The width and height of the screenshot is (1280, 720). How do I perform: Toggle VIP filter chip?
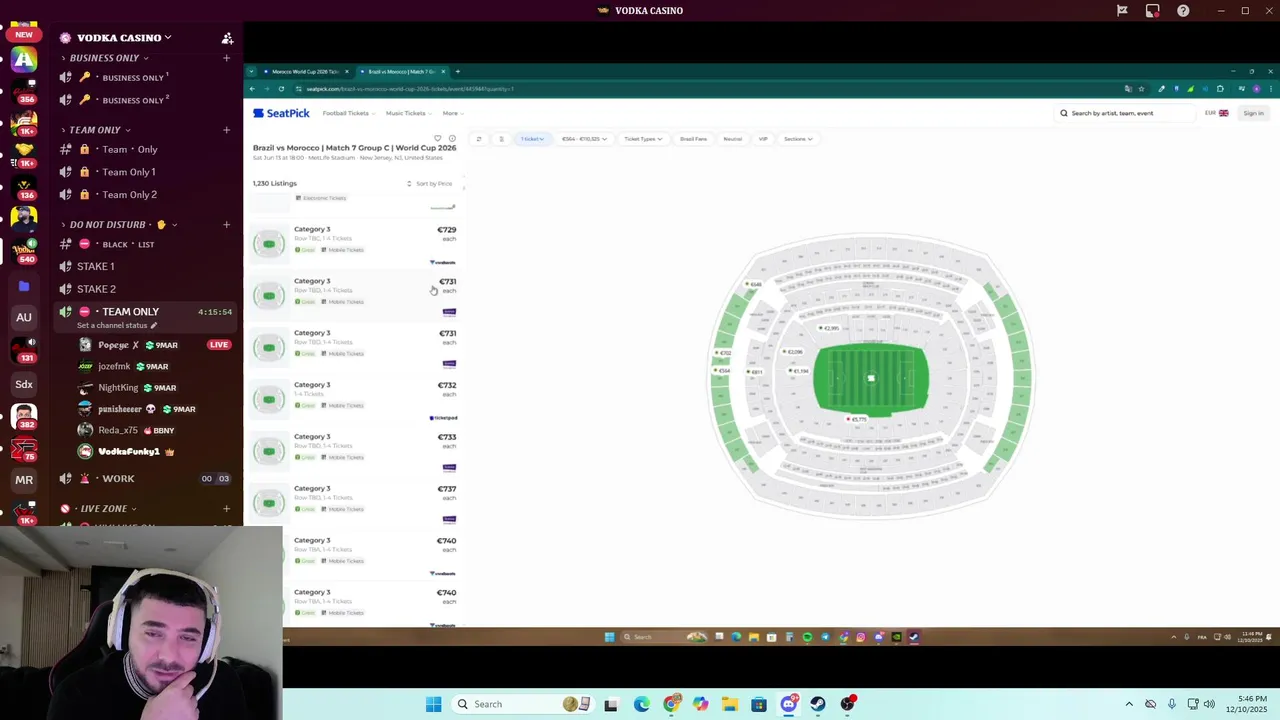763,139
